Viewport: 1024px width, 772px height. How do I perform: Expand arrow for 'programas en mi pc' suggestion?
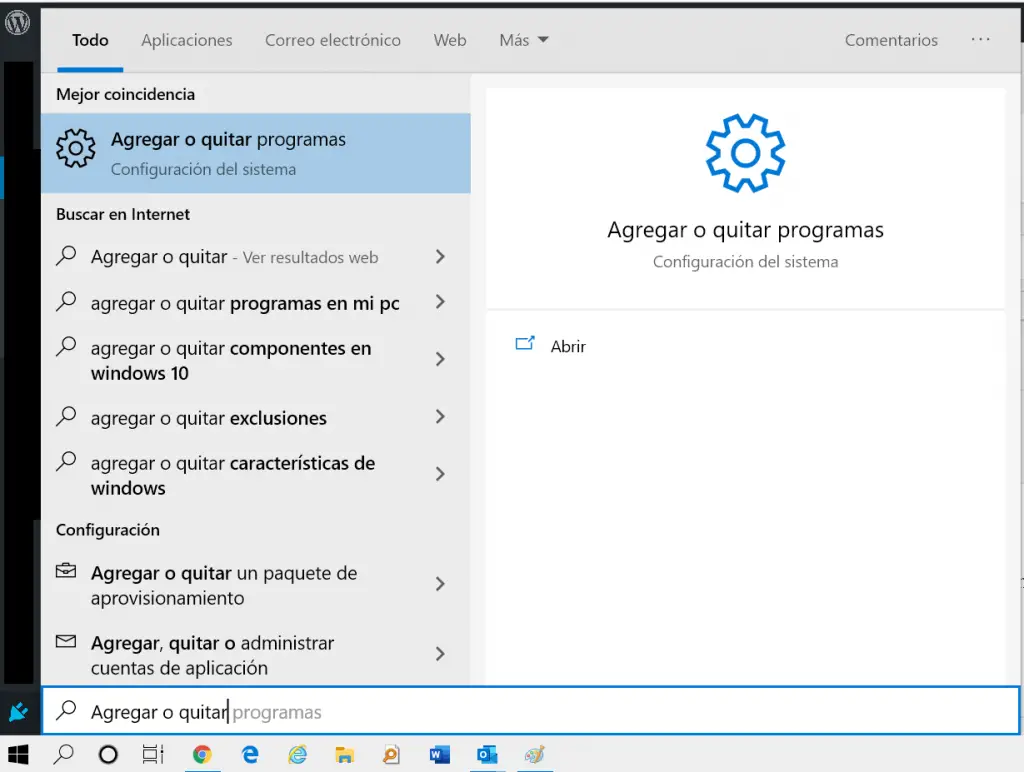[440, 302]
